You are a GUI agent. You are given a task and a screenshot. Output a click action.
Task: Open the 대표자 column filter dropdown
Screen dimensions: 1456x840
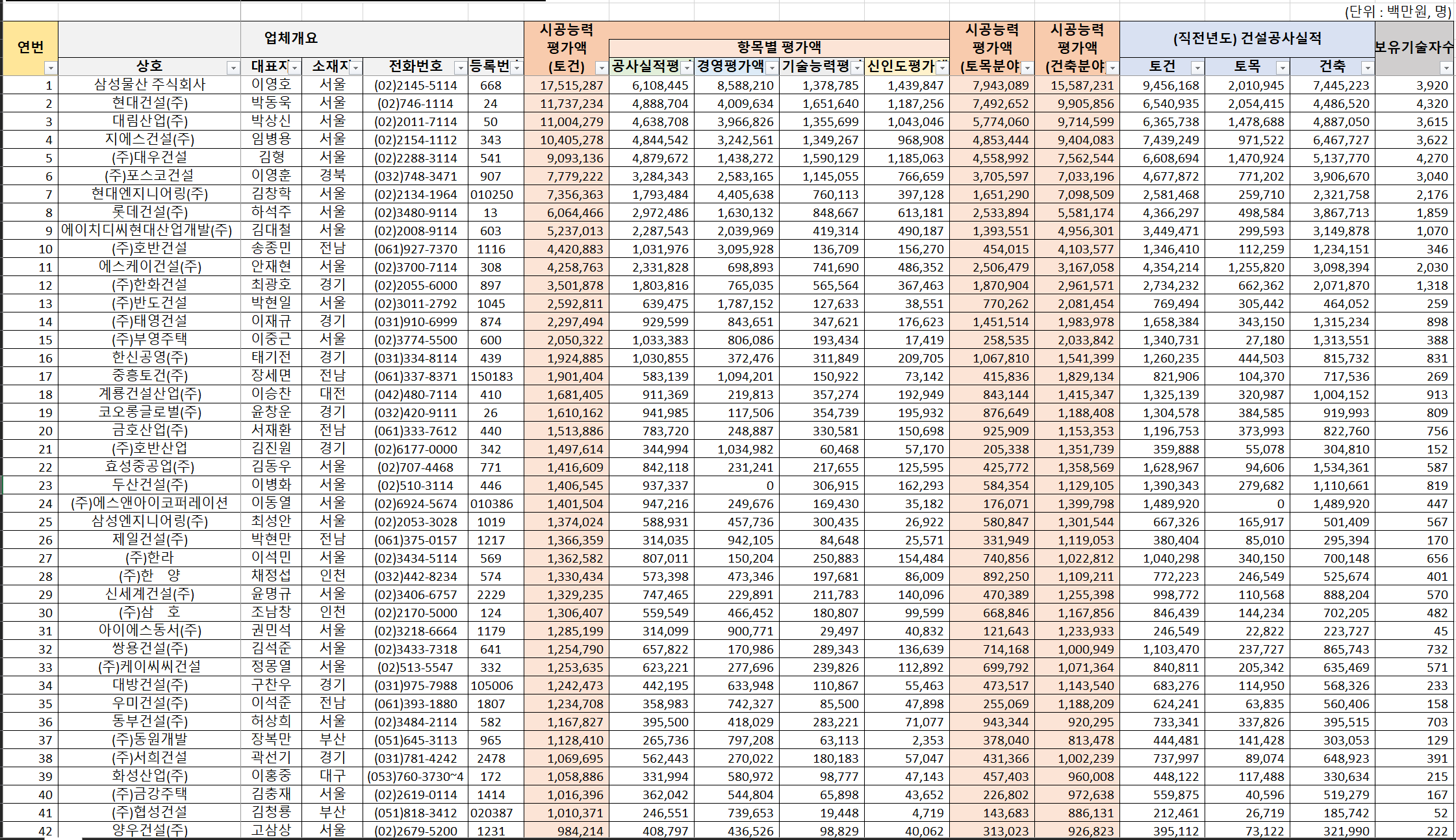pos(295,68)
